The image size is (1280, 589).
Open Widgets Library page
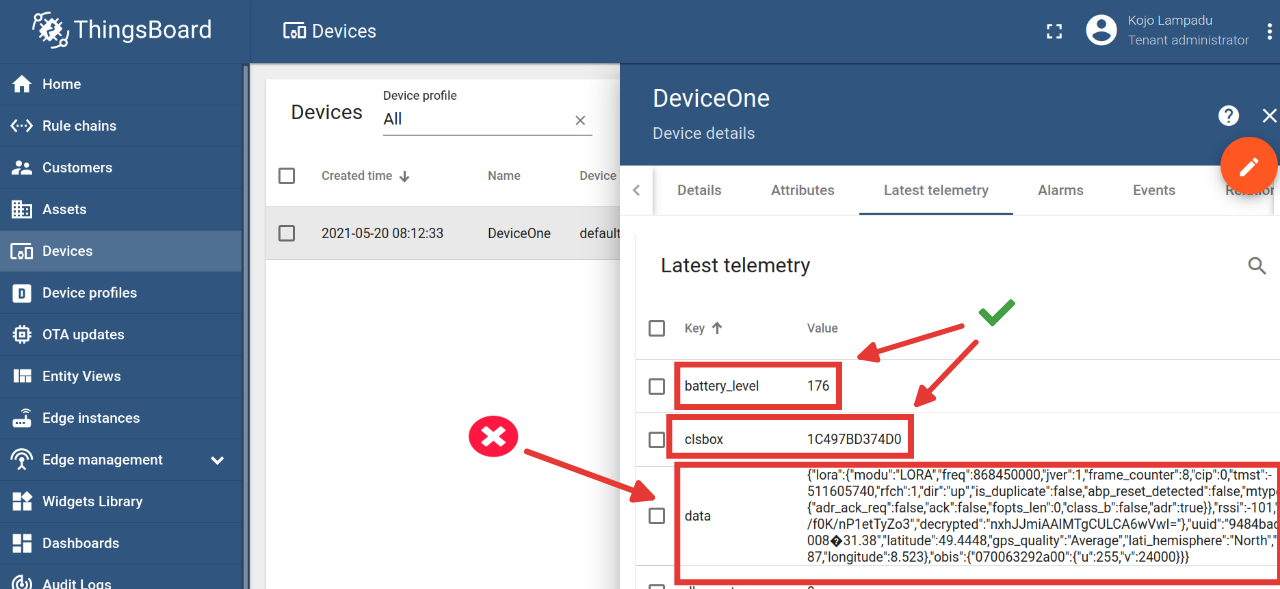point(120,502)
